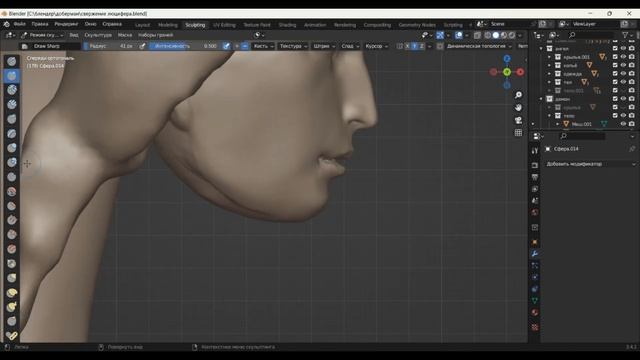Select the Draw Sharp brush tool
This screenshot has width=640, height=360.
click(12, 76)
